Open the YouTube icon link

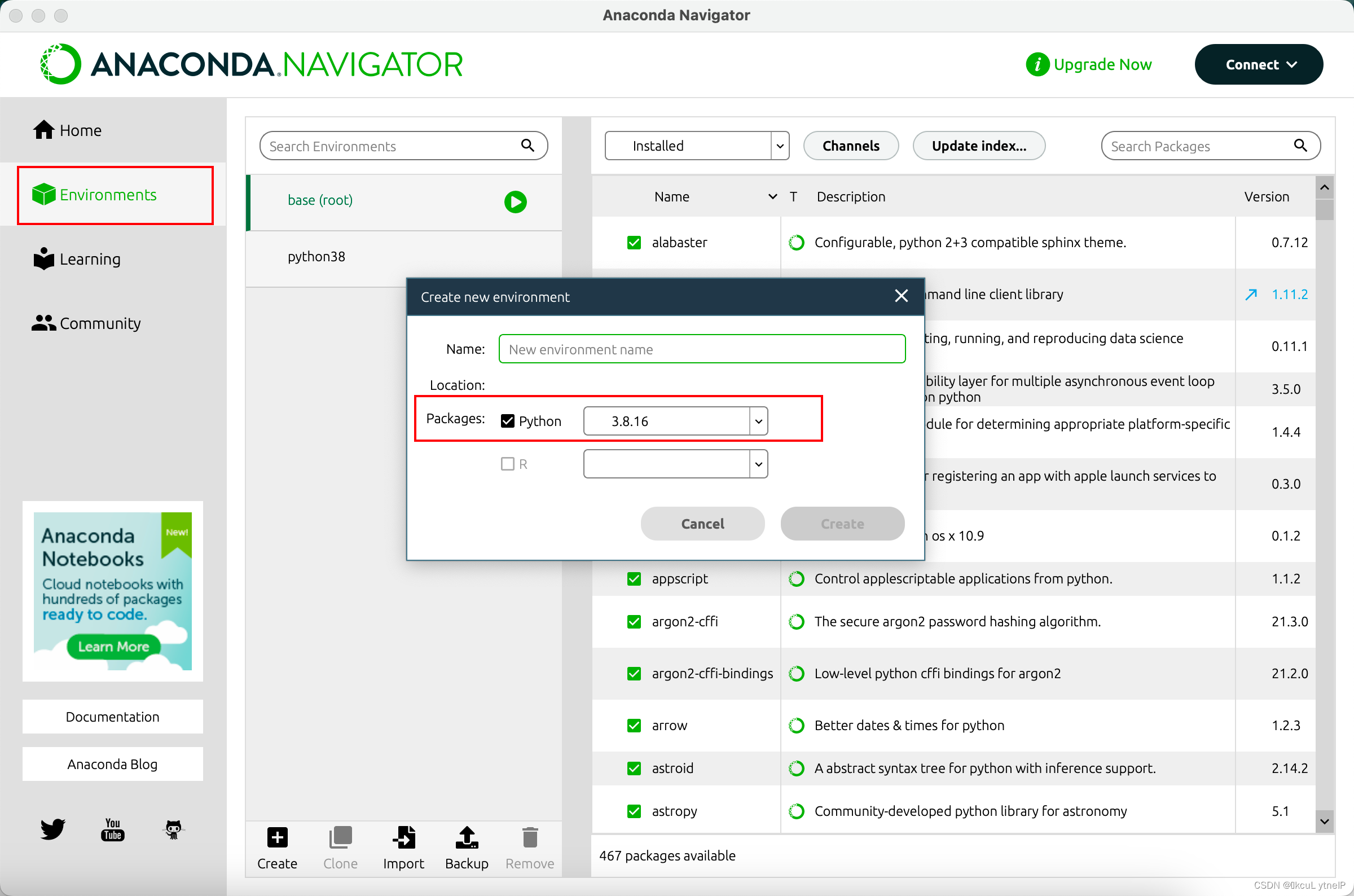[113, 829]
